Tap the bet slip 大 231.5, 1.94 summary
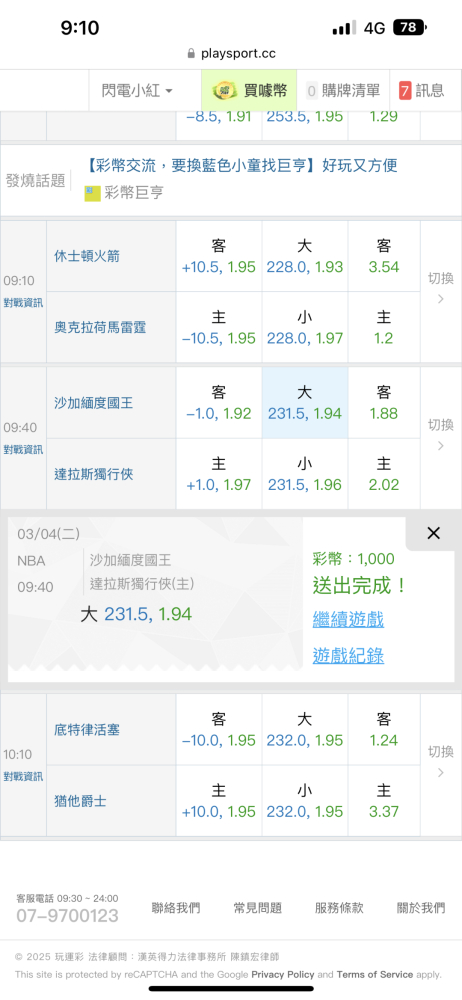This screenshot has height=1000, width=462. click(x=136, y=614)
